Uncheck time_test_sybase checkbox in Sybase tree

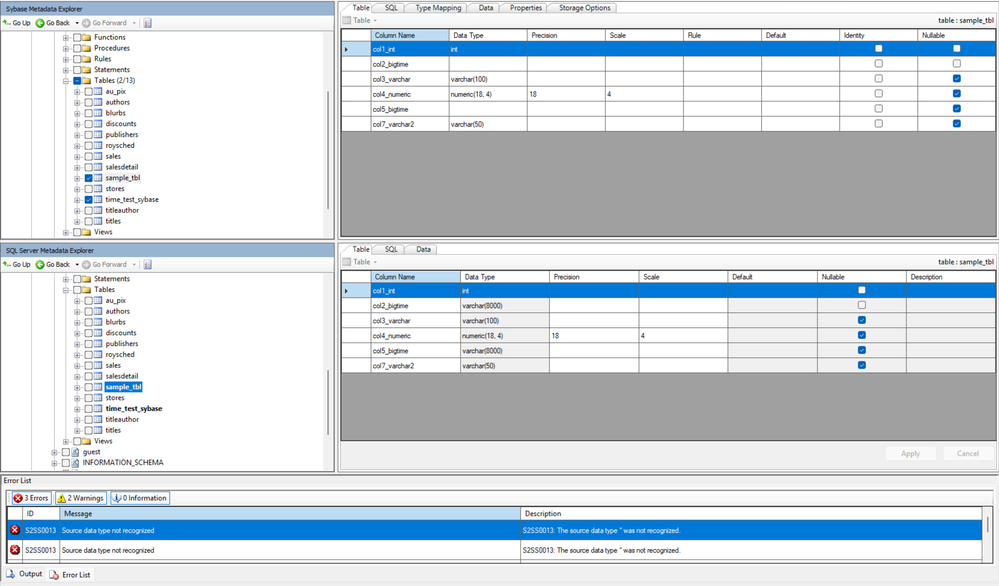tap(89, 200)
